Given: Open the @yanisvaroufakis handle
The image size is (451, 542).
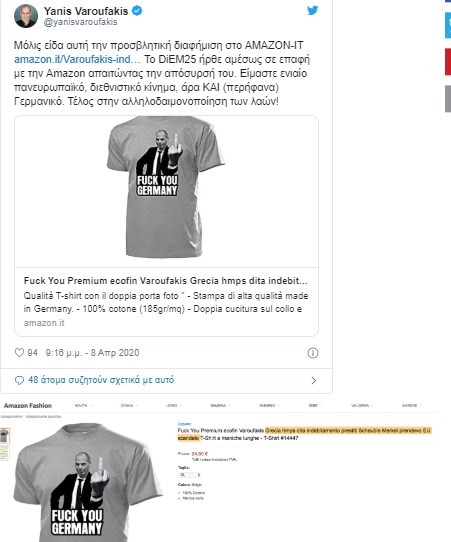Looking at the screenshot, I should click(x=81, y=22).
